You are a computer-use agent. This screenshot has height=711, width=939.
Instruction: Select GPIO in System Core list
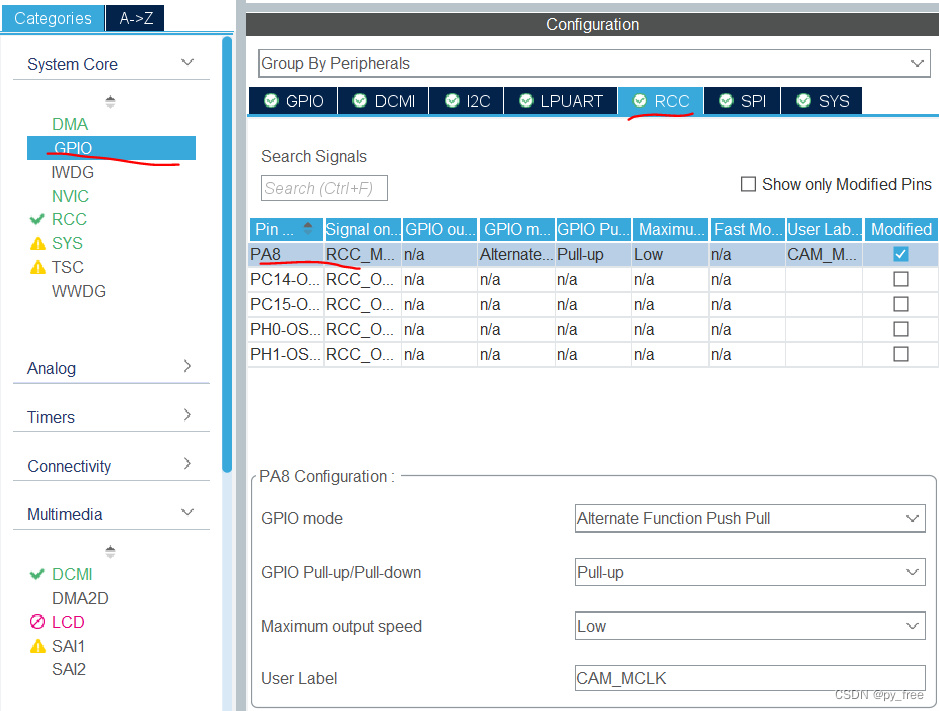click(111, 148)
